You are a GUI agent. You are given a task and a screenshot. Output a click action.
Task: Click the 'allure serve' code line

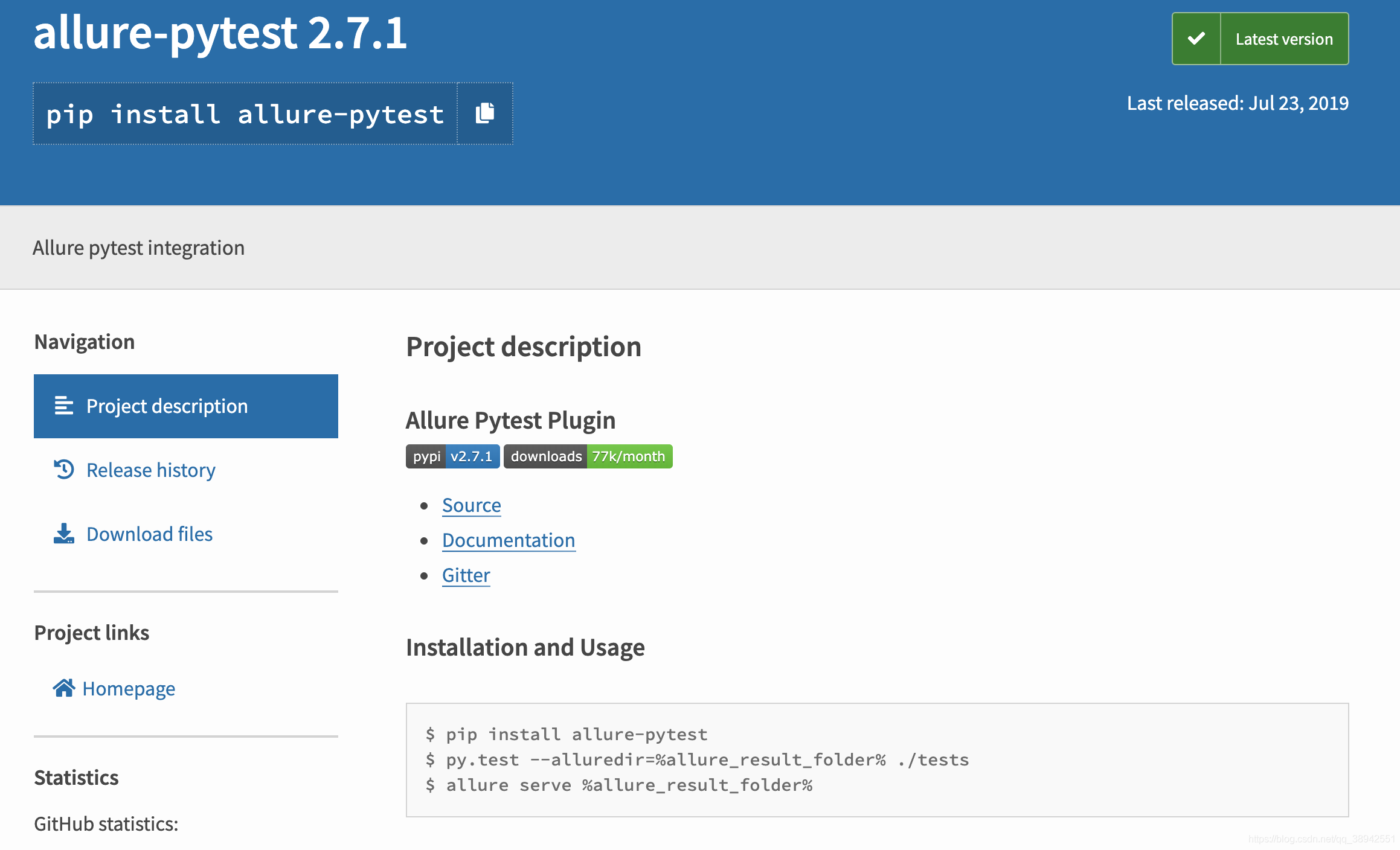619,785
